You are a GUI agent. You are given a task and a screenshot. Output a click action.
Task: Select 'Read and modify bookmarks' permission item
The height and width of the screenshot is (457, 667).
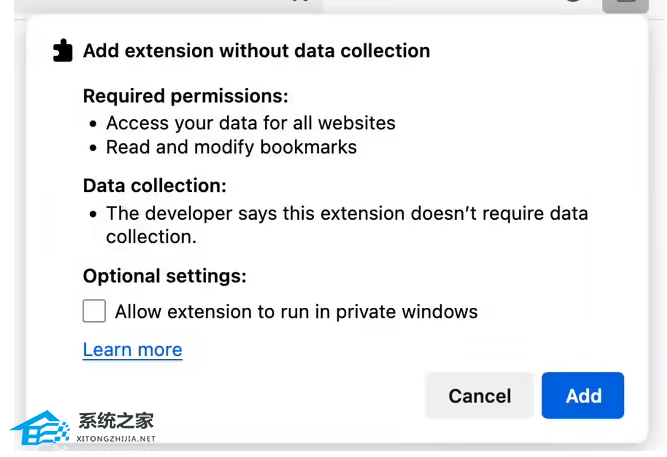(x=231, y=147)
